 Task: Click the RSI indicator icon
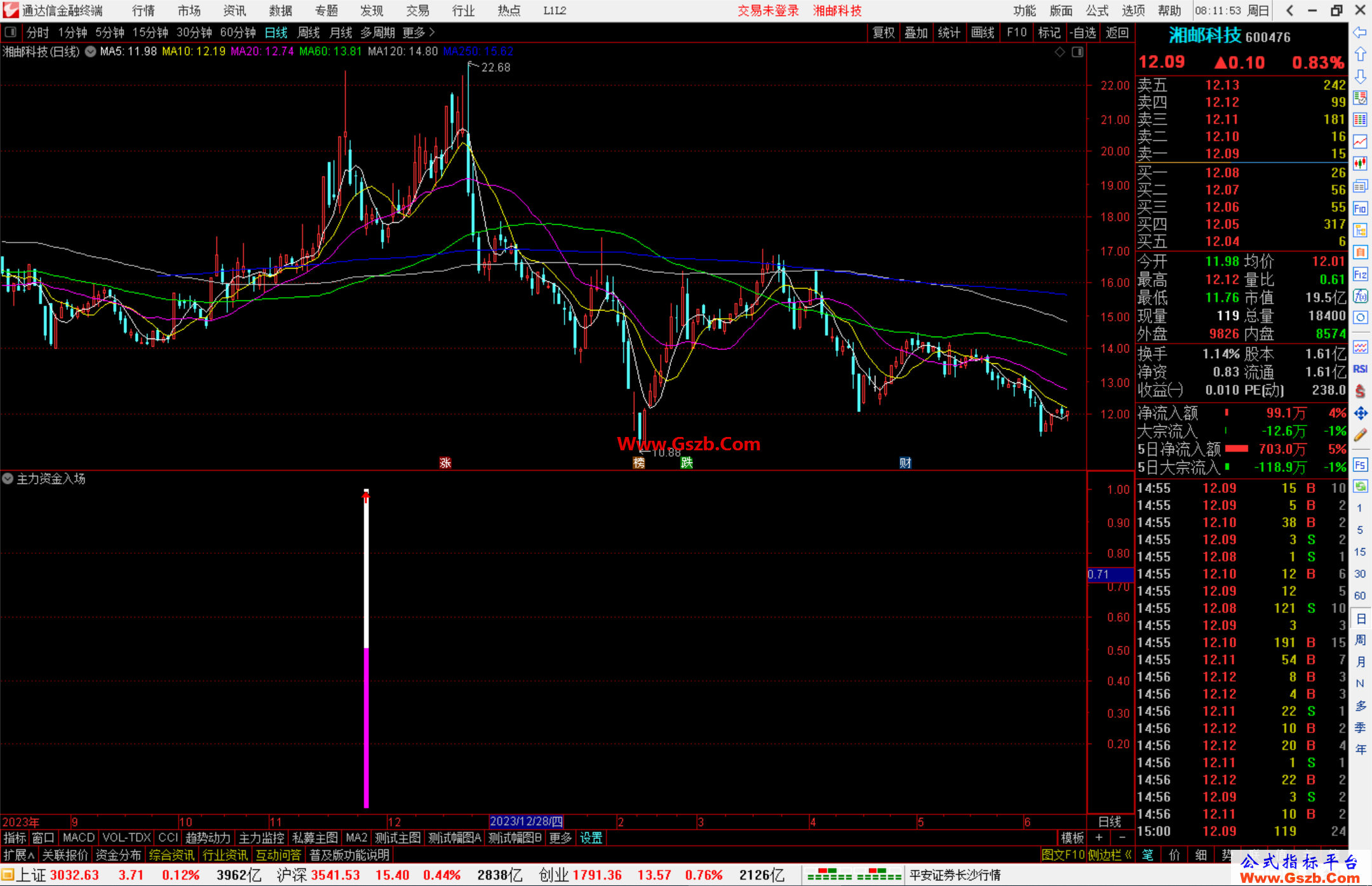coord(1360,369)
